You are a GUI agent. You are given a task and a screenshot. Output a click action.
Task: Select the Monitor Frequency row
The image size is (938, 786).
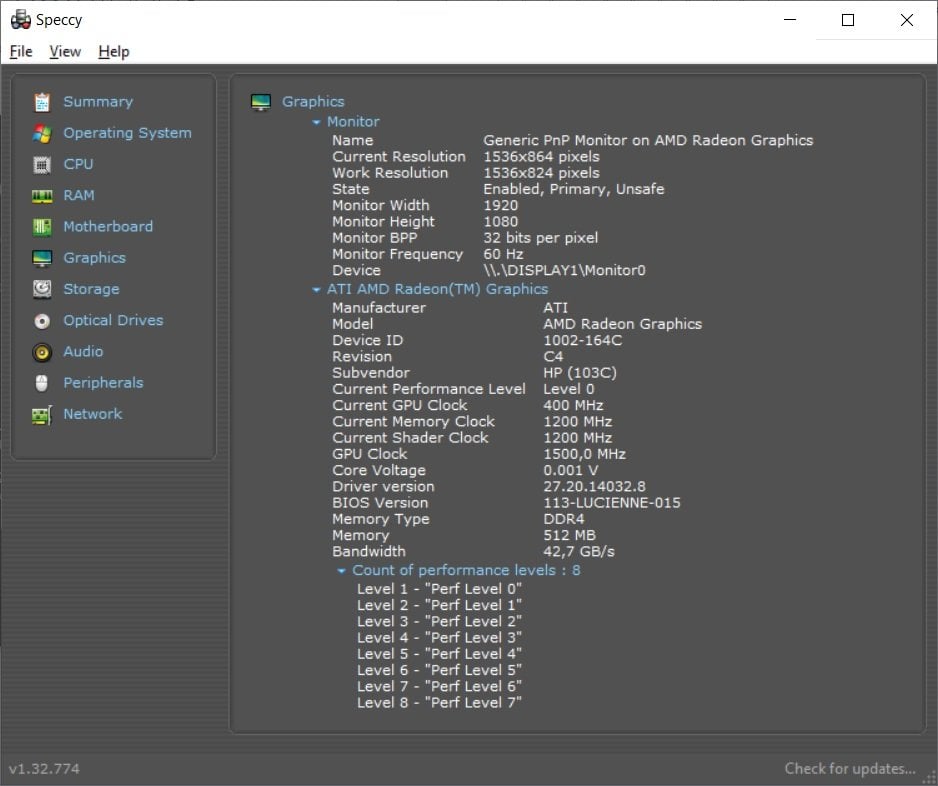(428, 254)
